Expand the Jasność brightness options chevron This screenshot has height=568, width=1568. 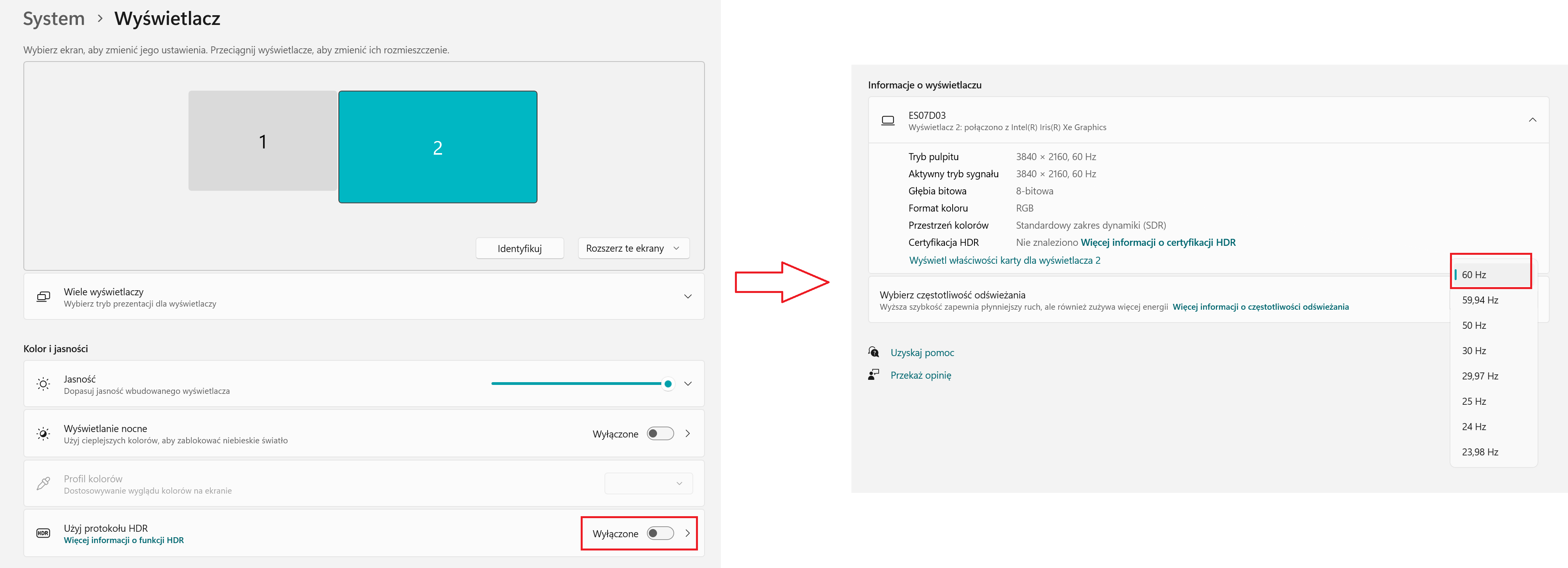tap(688, 384)
